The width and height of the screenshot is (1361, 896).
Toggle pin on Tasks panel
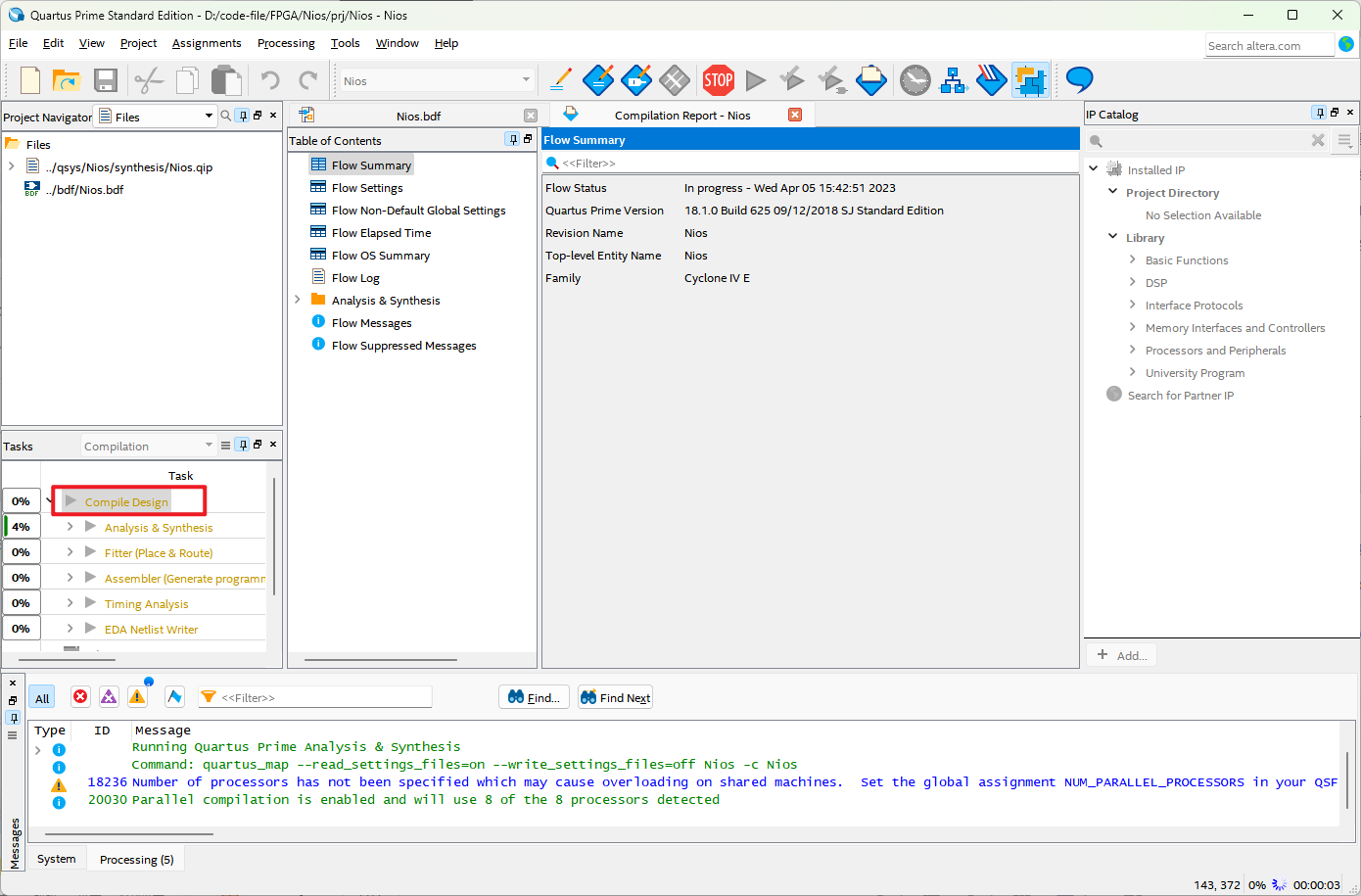point(243,445)
